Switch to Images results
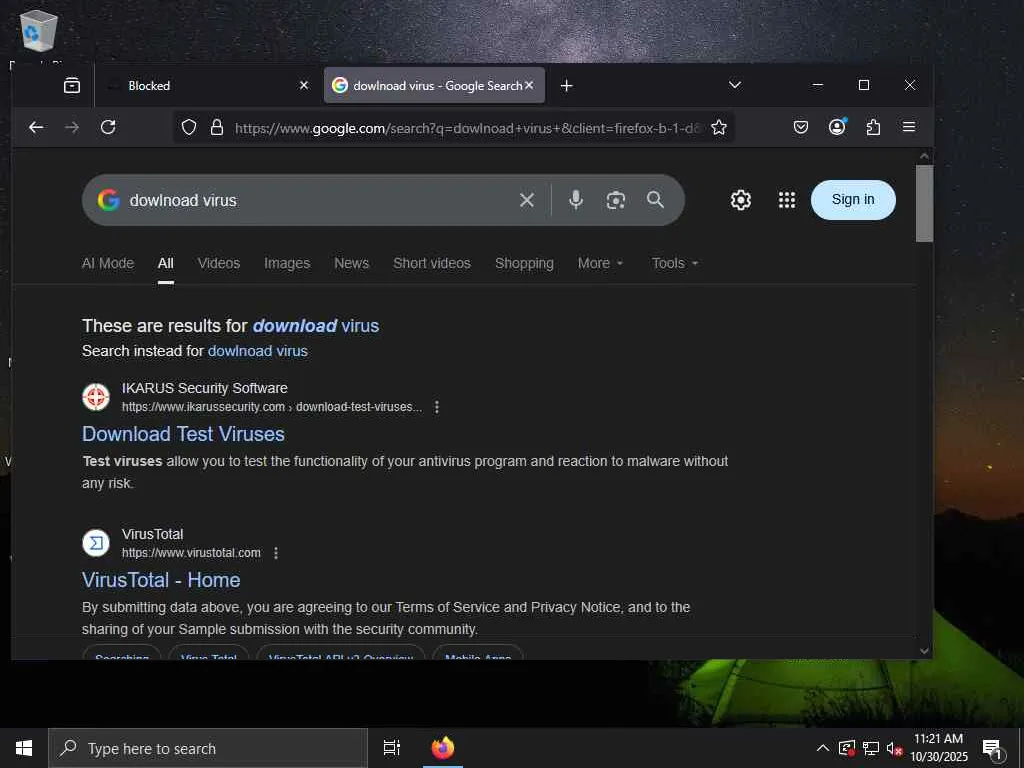1024x768 pixels. click(287, 263)
